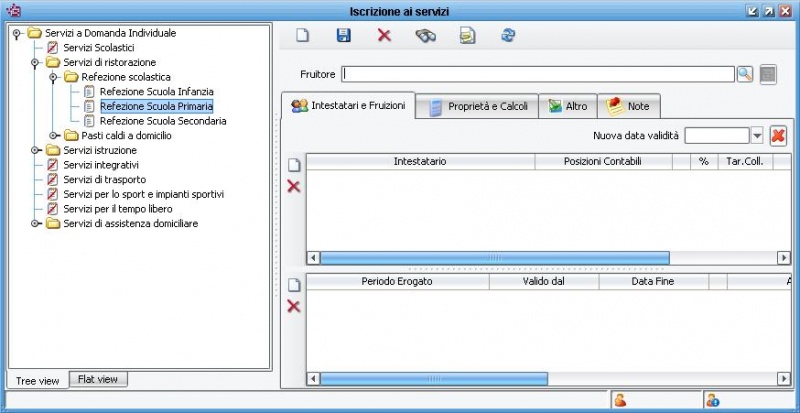The height and width of the screenshot is (413, 800).
Task: Expand Servizi di assistenza domiciliare folder
Action: (x=35, y=224)
